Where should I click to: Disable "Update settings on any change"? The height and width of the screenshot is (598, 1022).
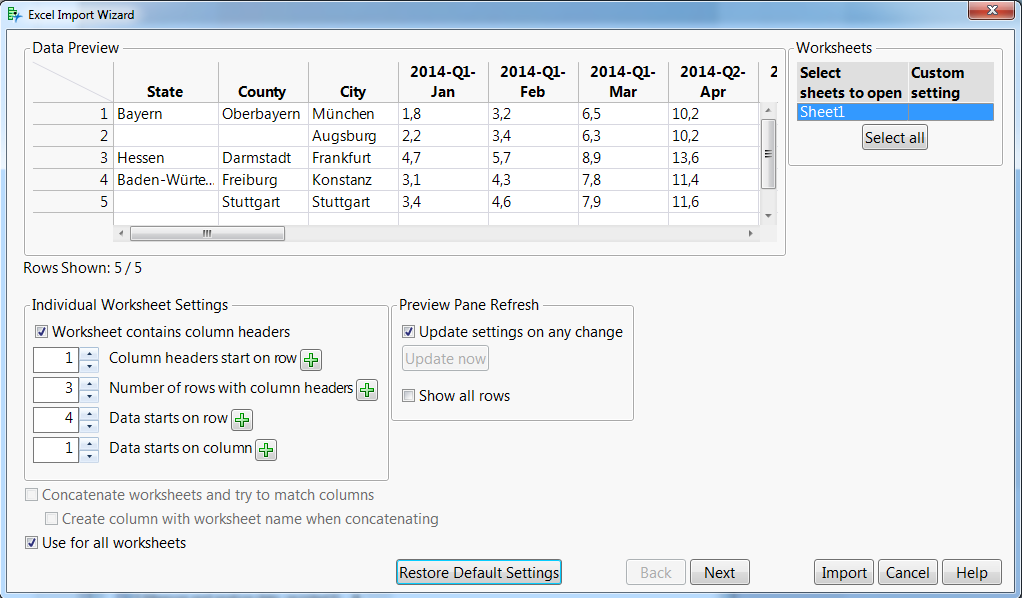[408, 331]
